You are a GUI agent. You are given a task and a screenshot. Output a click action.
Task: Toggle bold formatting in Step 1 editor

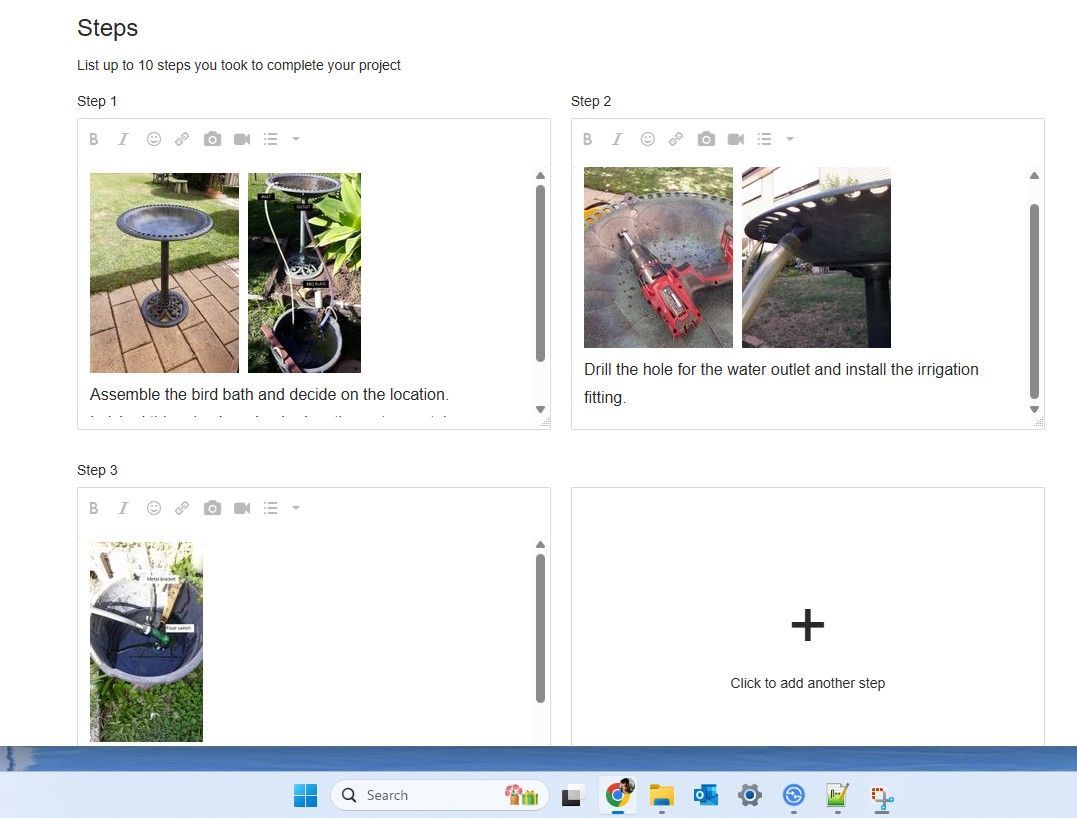click(94, 139)
